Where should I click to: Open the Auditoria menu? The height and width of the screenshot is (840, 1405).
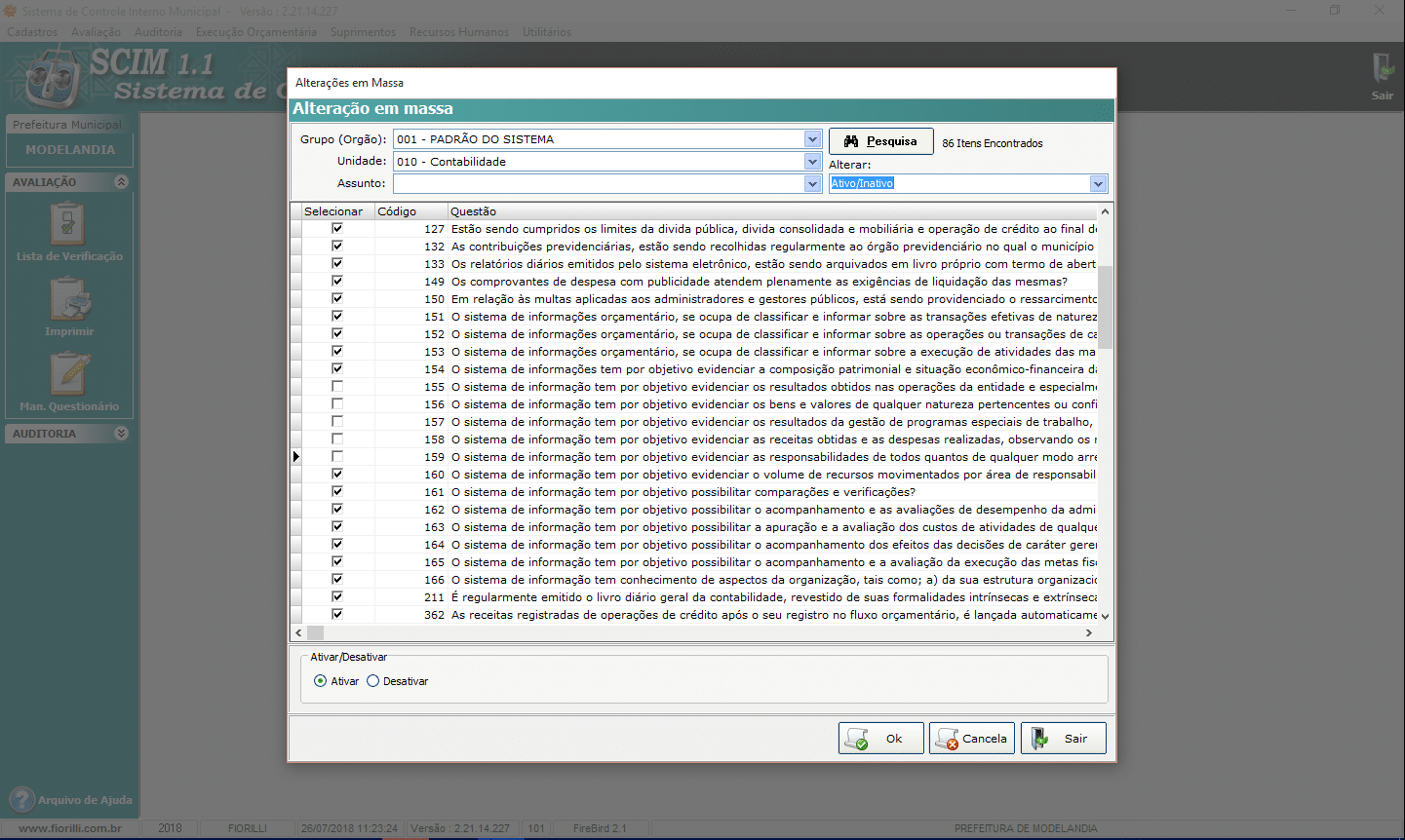pyautogui.click(x=158, y=32)
